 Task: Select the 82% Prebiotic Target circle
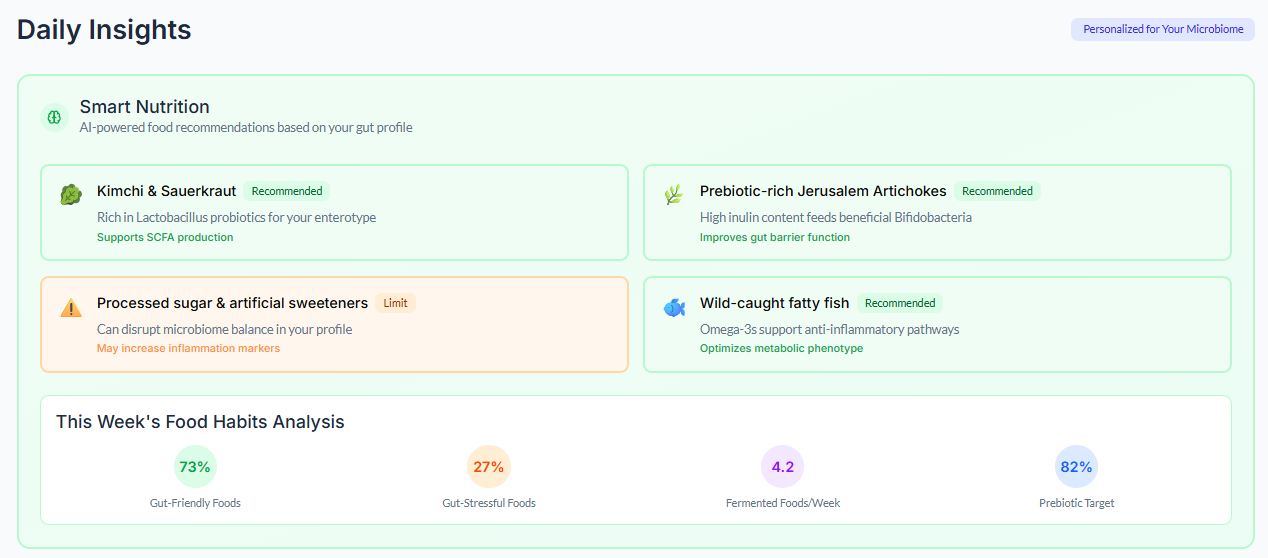coord(1077,466)
